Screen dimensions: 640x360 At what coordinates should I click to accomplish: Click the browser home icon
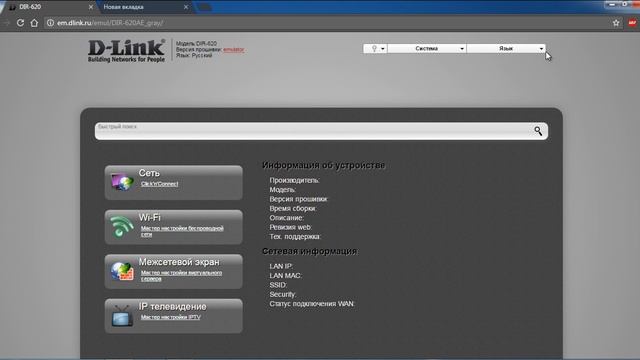pyautogui.click(x=34, y=23)
